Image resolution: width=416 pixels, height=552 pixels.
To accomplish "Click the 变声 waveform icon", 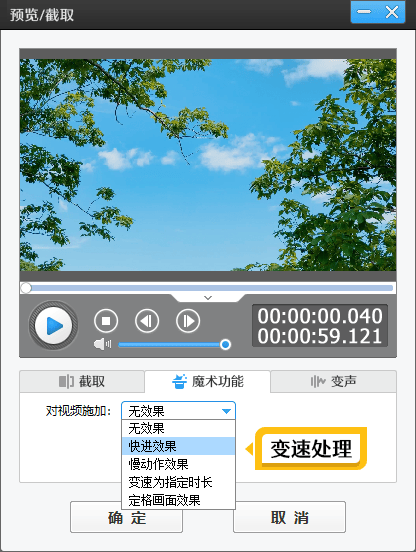I will 318,381.
